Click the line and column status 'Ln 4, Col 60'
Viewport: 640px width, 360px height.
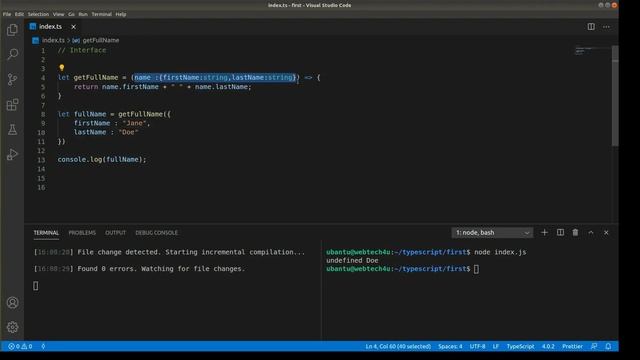398,346
